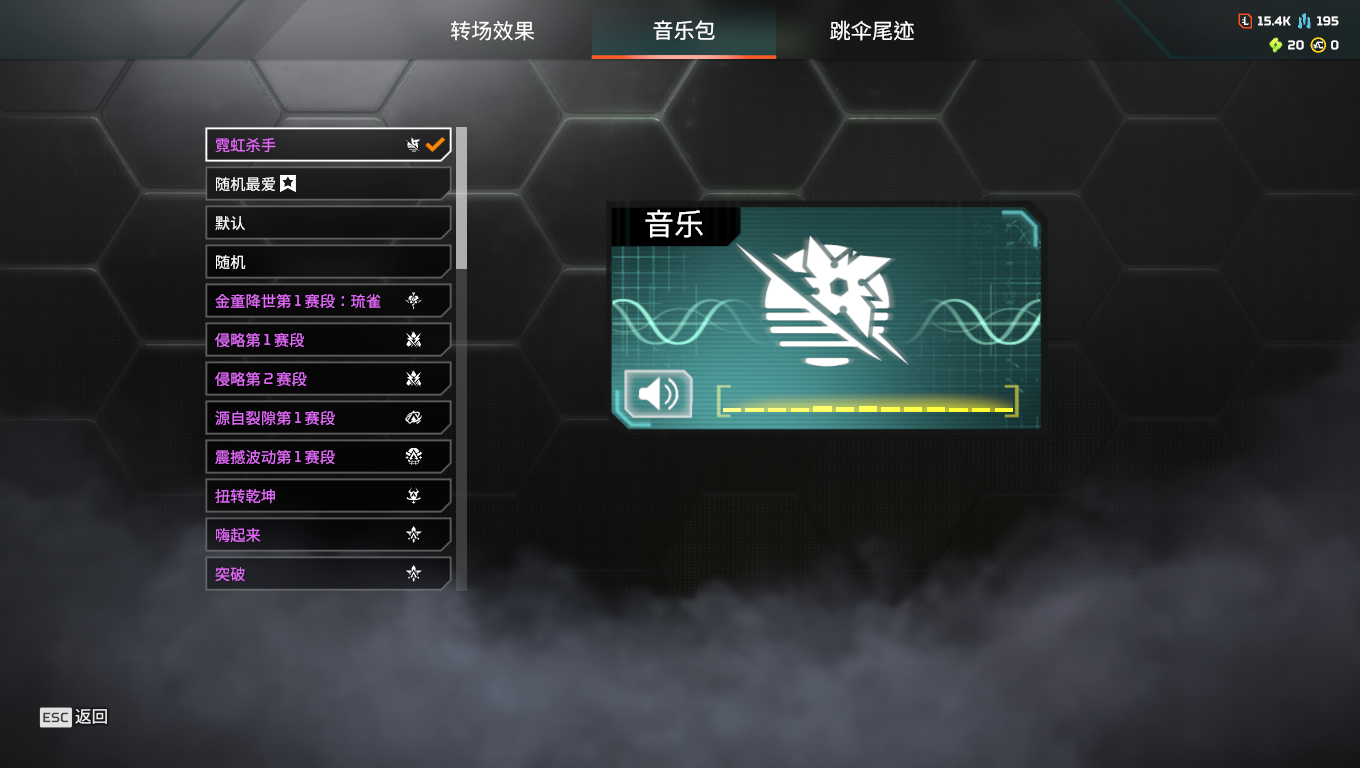Switch to the 跳伞尾迹 tab
The image size is (1360, 768).
pyautogui.click(x=872, y=31)
